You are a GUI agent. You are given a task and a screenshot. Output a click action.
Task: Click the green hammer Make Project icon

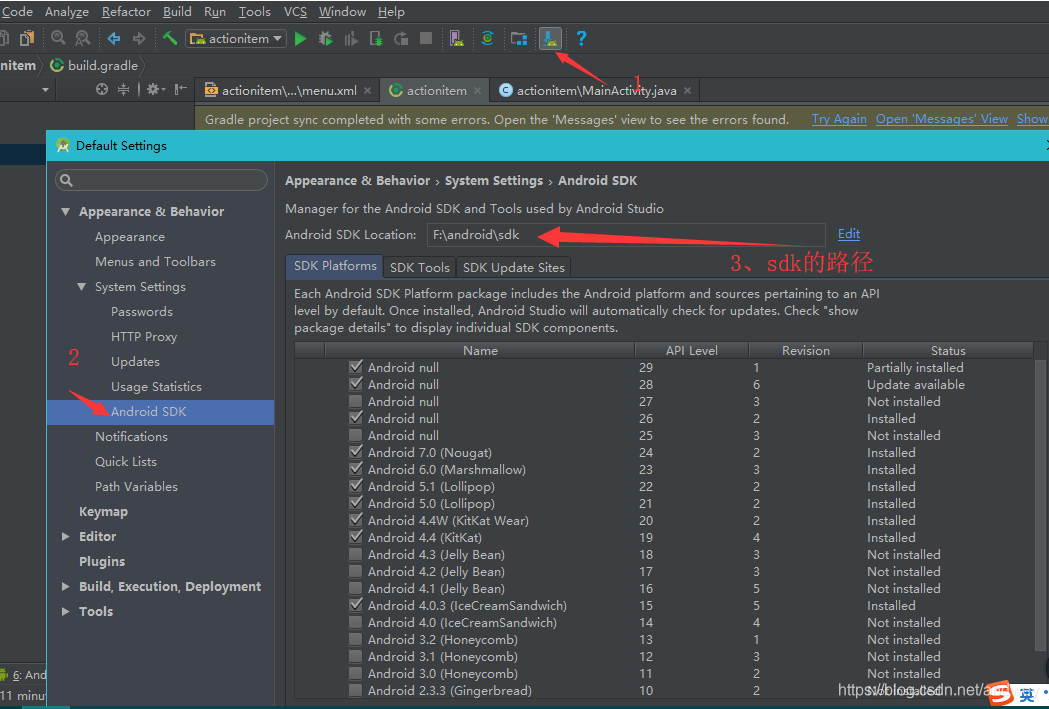pos(170,38)
